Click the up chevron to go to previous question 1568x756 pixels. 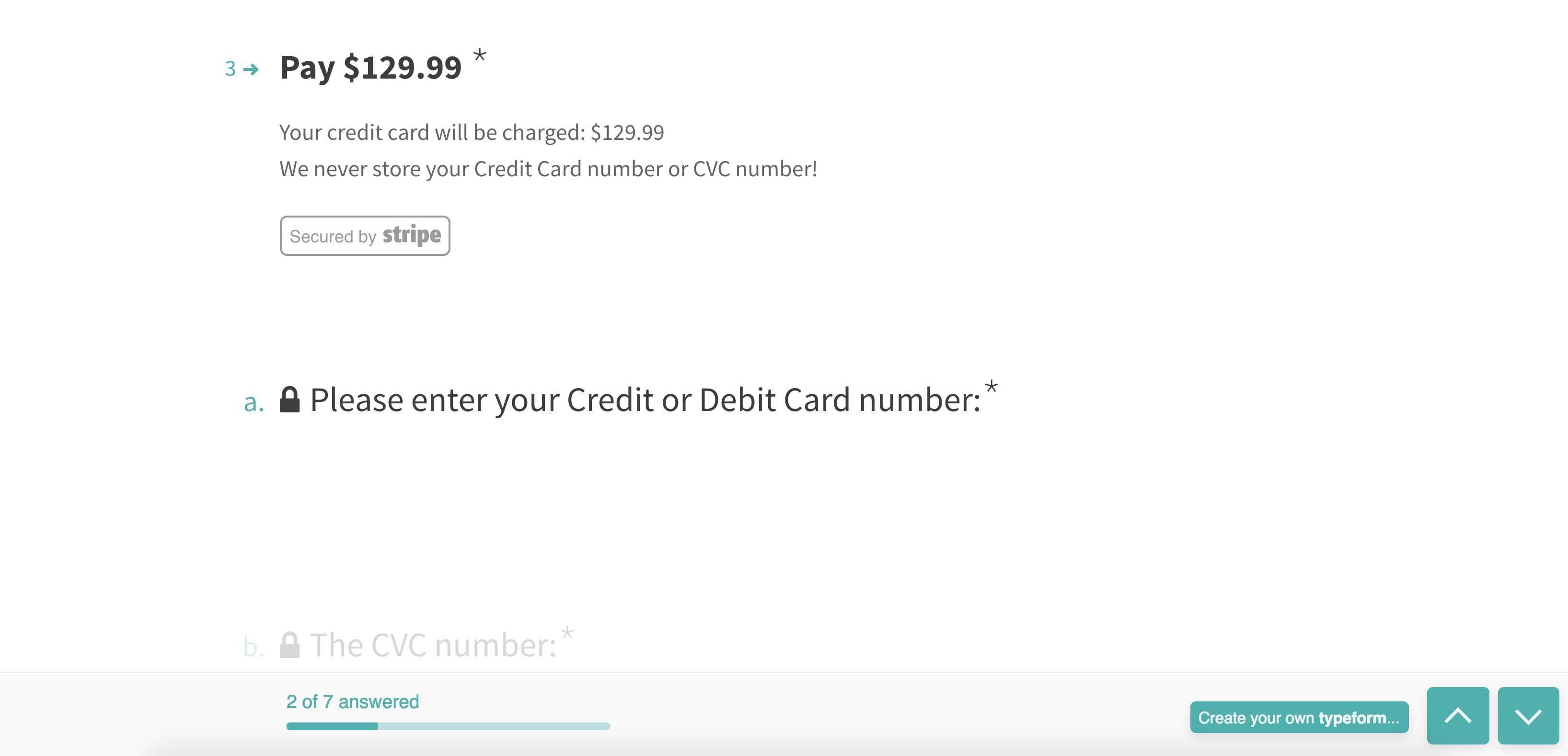tap(1457, 716)
